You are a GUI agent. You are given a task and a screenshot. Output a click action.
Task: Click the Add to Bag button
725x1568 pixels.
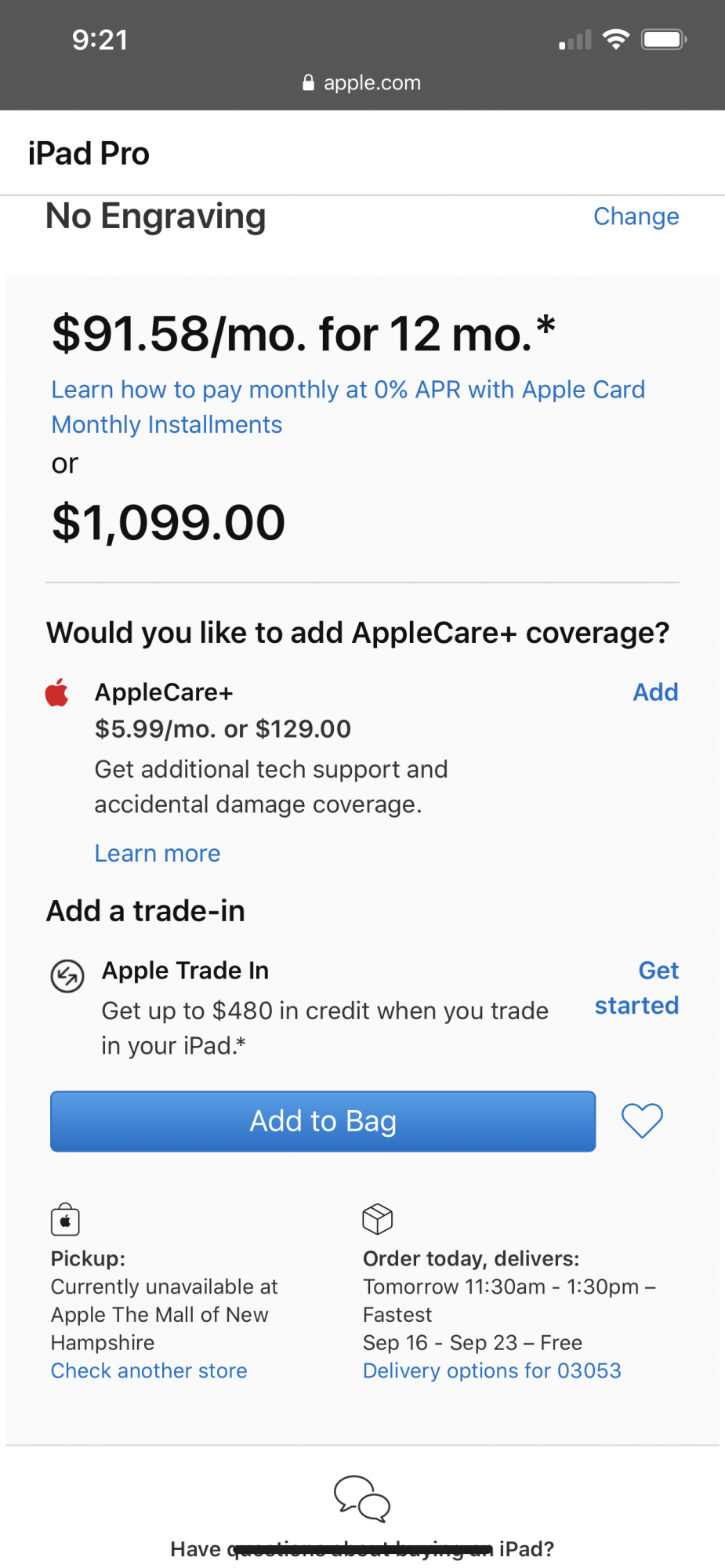[323, 1121]
